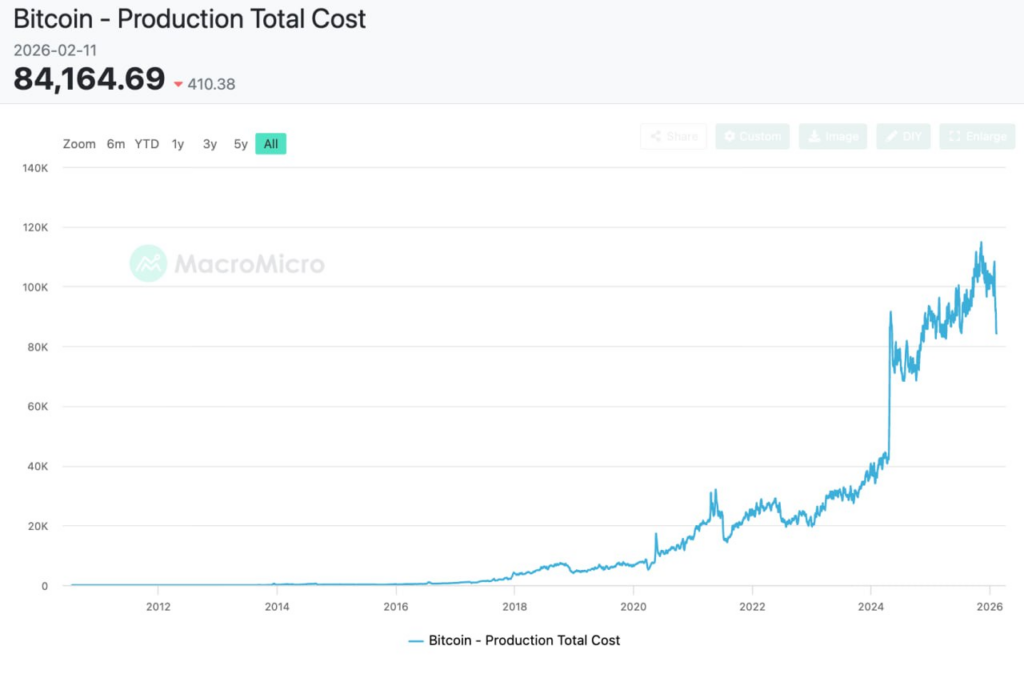This screenshot has height=674, width=1024.
Task: Download the chart via Image button
Action: [x=832, y=137]
